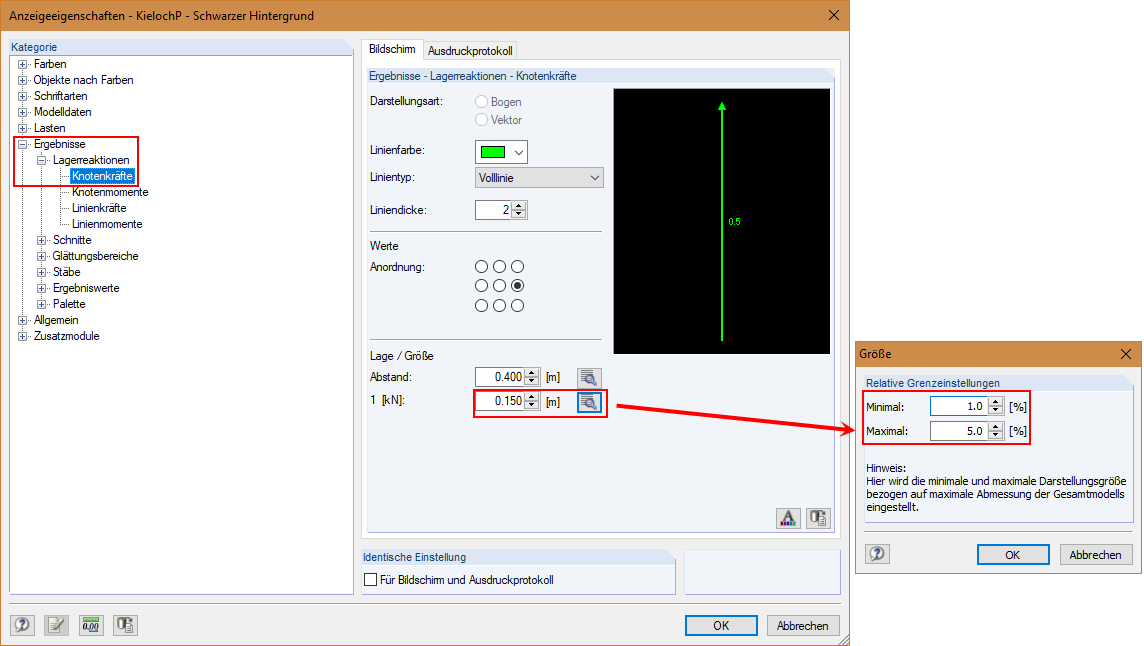Select Bogen display type

[x=482, y=101]
